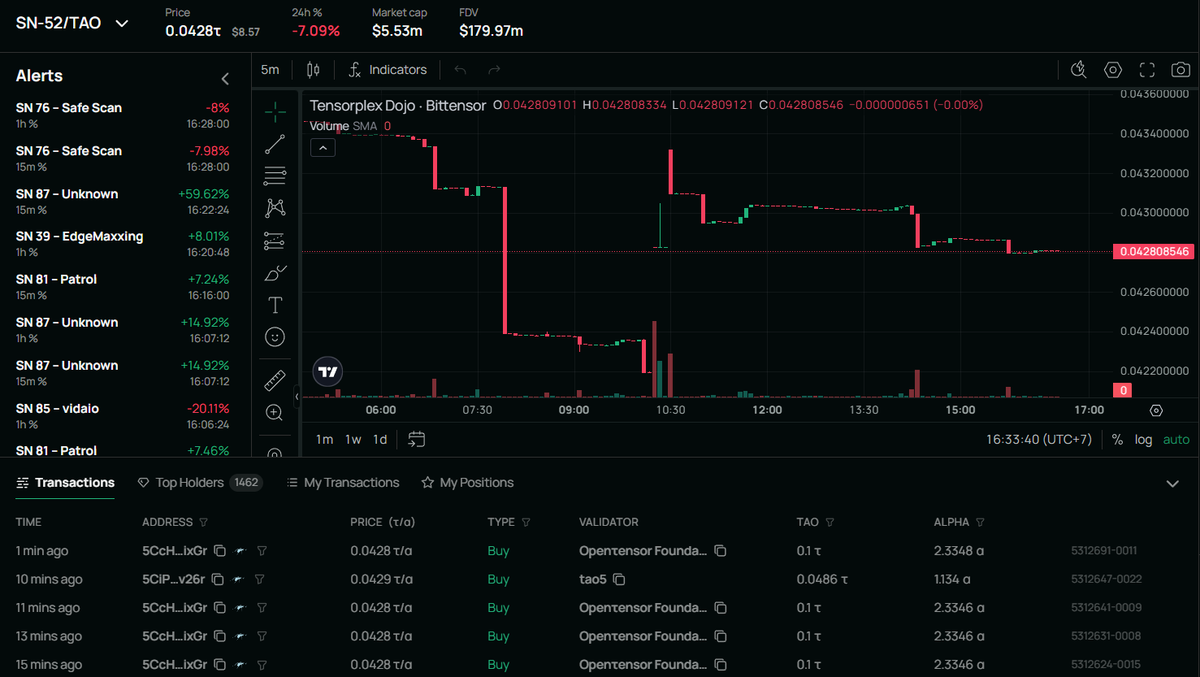Viewport: 1200px width, 677px height.
Task: Select the trend line drawing tool
Action: point(275,144)
